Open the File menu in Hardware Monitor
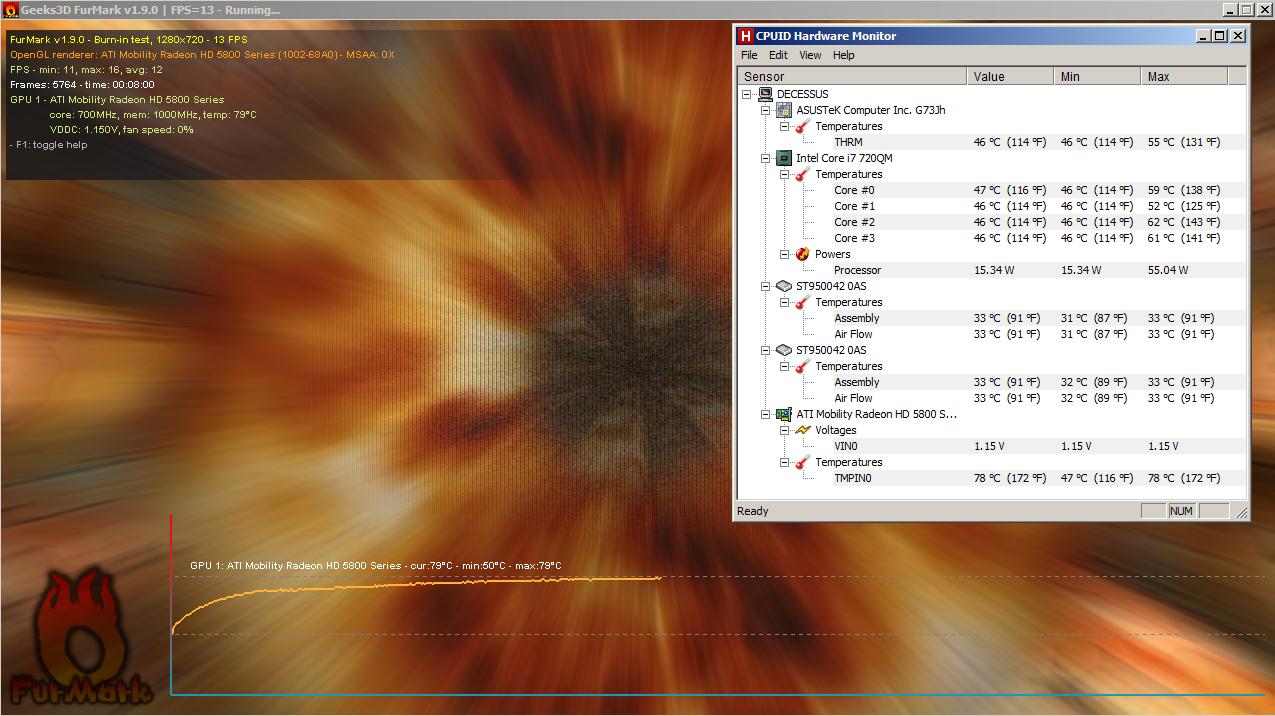Image resolution: width=1275 pixels, height=716 pixels. [749, 55]
